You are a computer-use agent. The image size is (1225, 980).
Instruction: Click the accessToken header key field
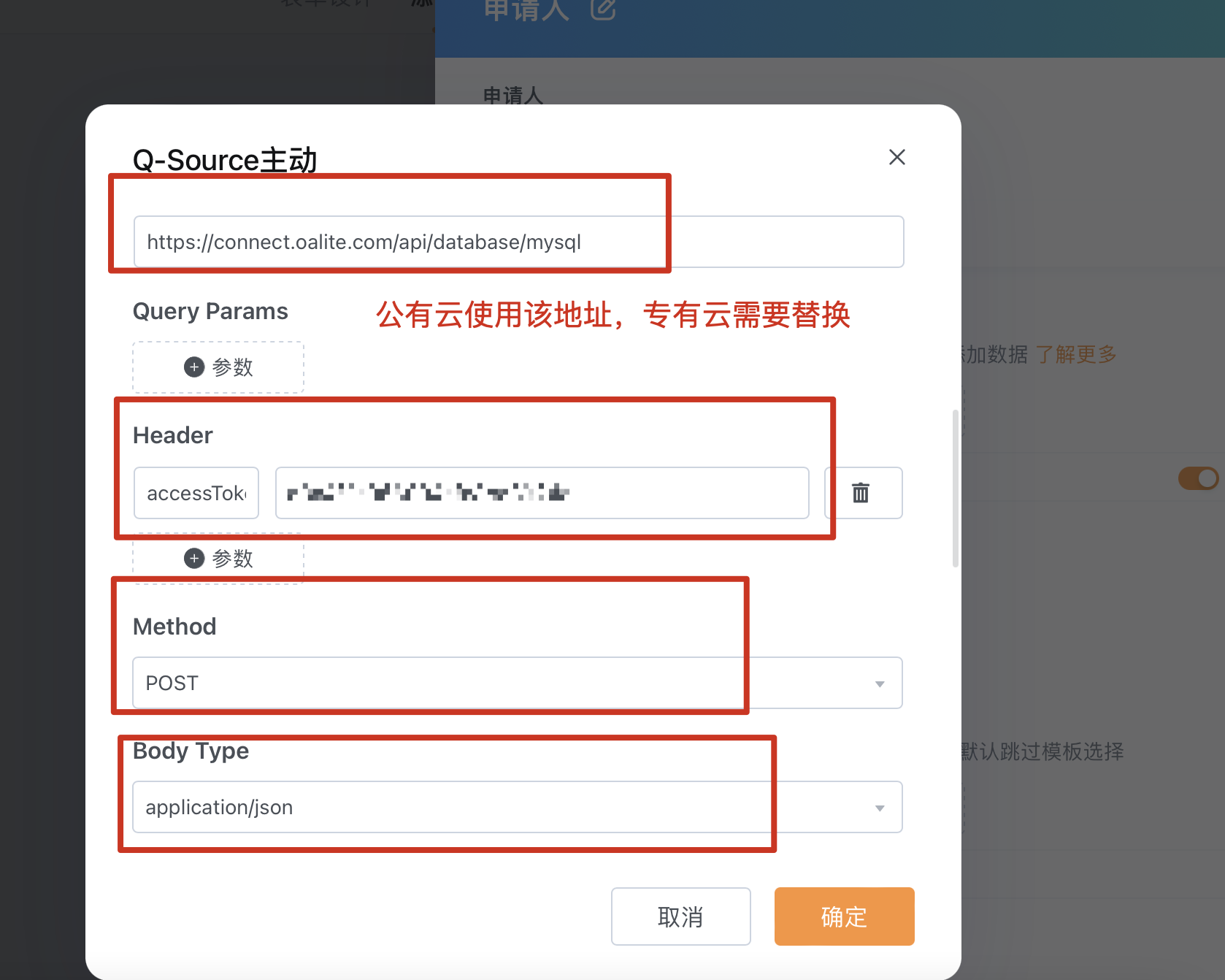point(196,493)
